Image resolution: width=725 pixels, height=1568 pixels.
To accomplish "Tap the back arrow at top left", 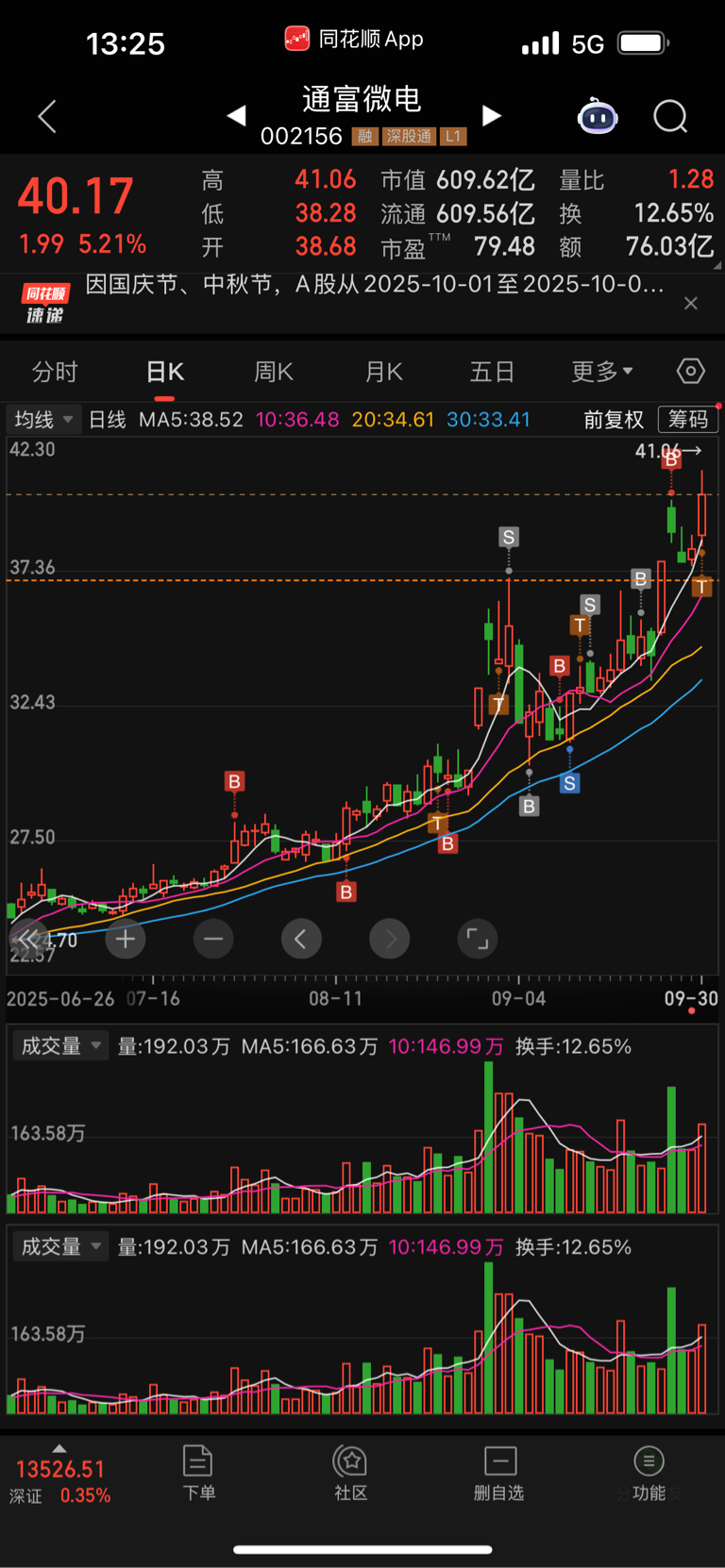I will click(x=47, y=116).
